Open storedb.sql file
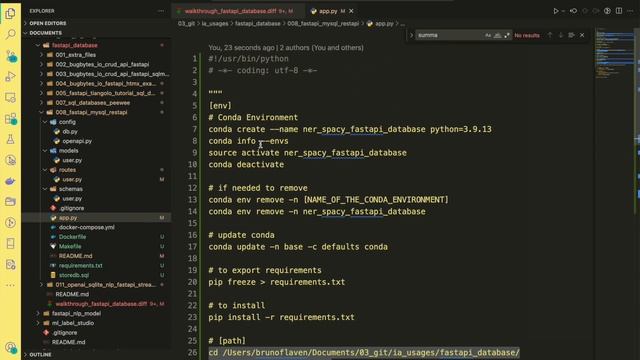 point(73,275)
